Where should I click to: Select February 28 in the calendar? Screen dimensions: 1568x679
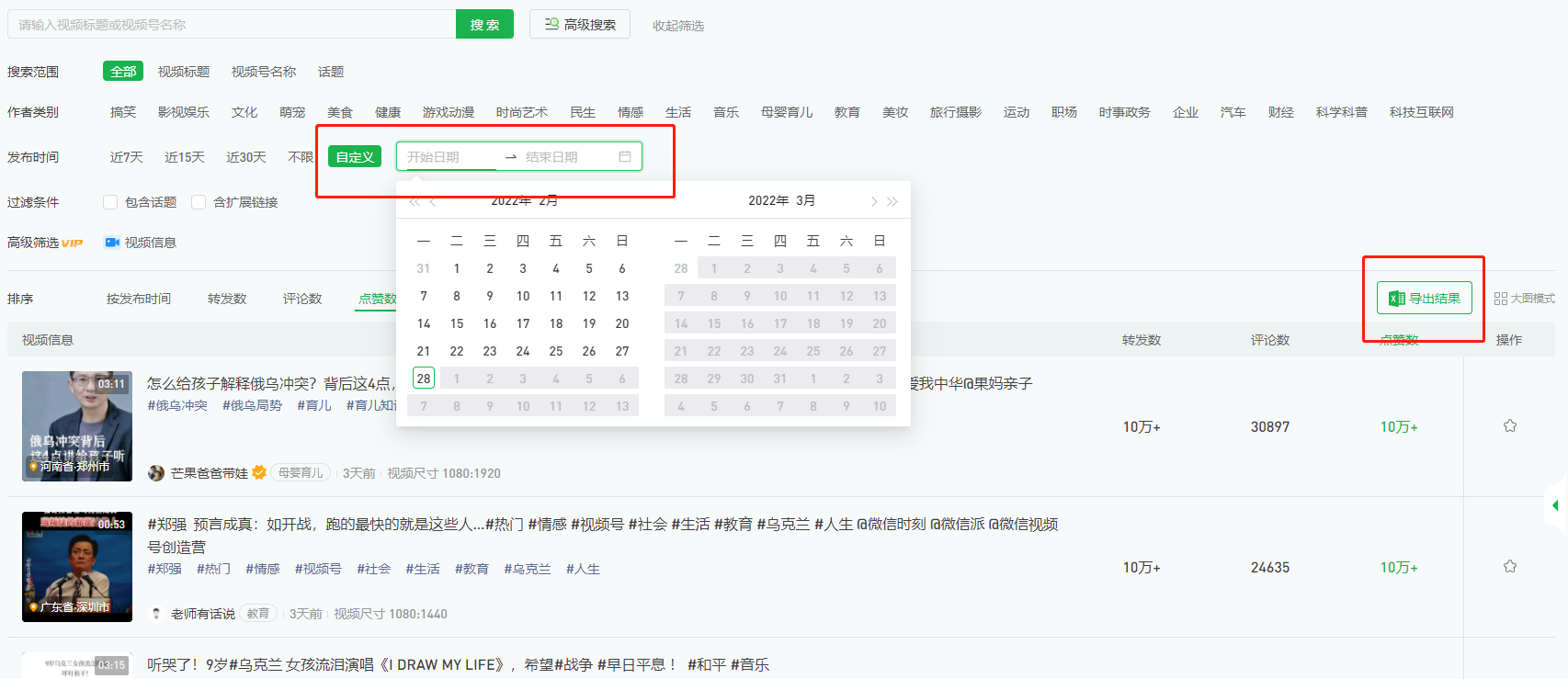click(x=424, y=379)
